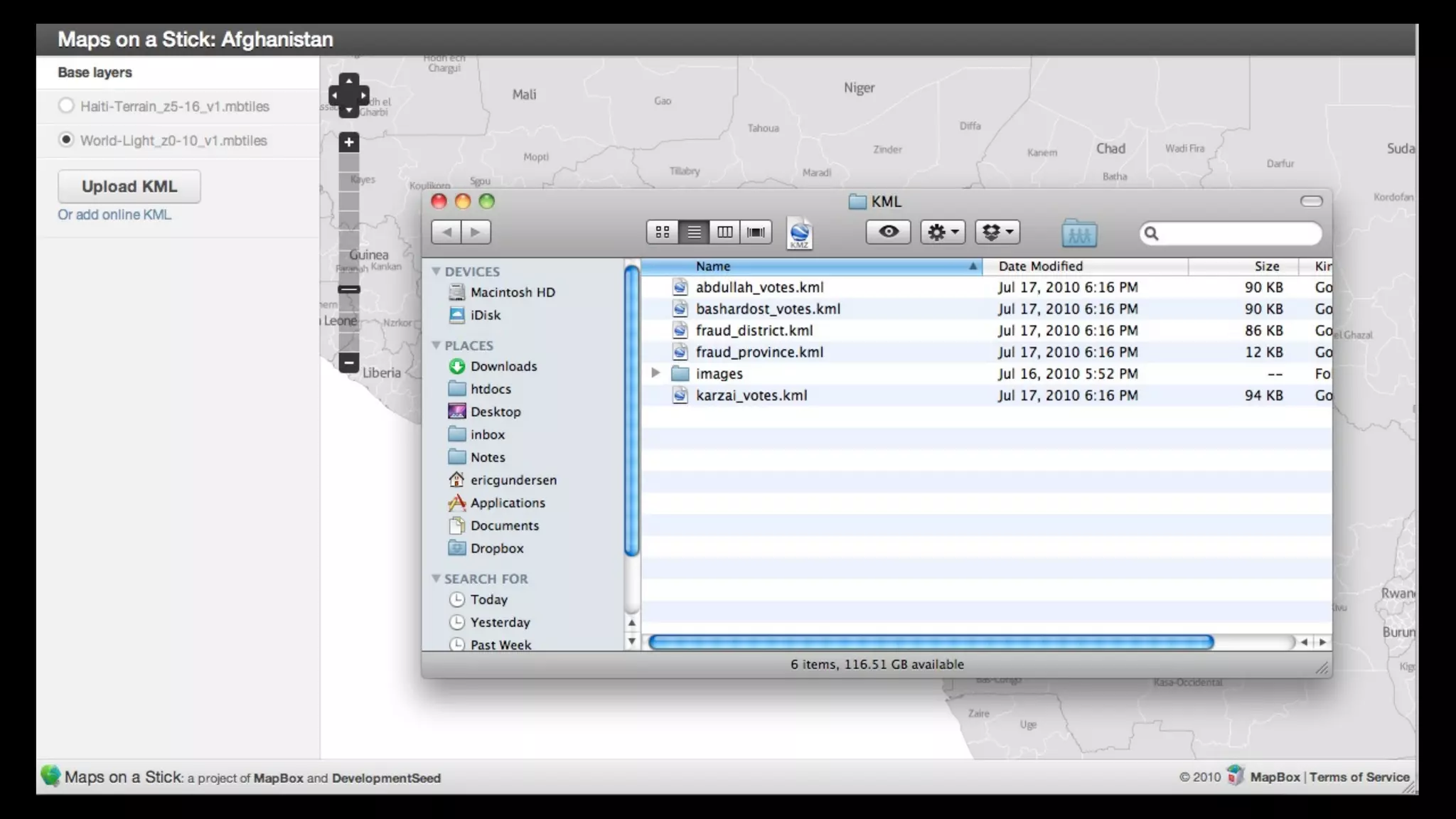The image size is (1456, 819).
Task: Select World-Light base layer radio button
Action: (x=66, y=140)
